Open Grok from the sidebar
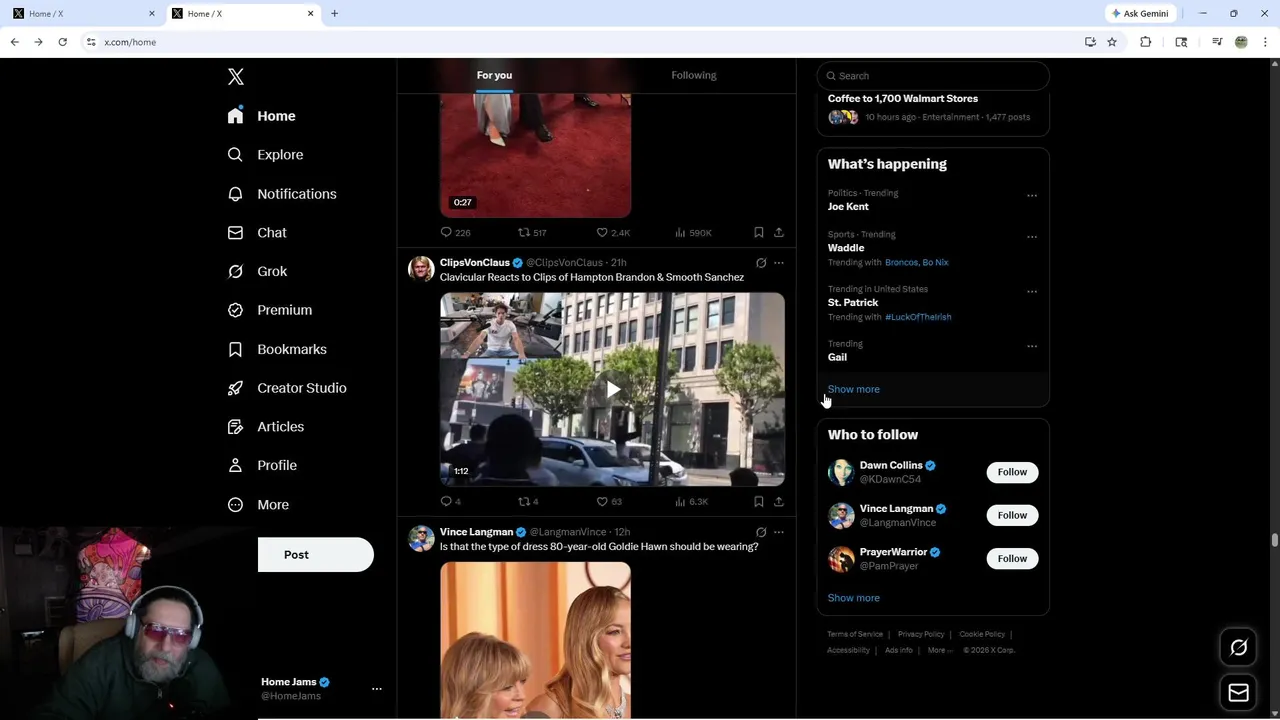 [x=257, y=271]
